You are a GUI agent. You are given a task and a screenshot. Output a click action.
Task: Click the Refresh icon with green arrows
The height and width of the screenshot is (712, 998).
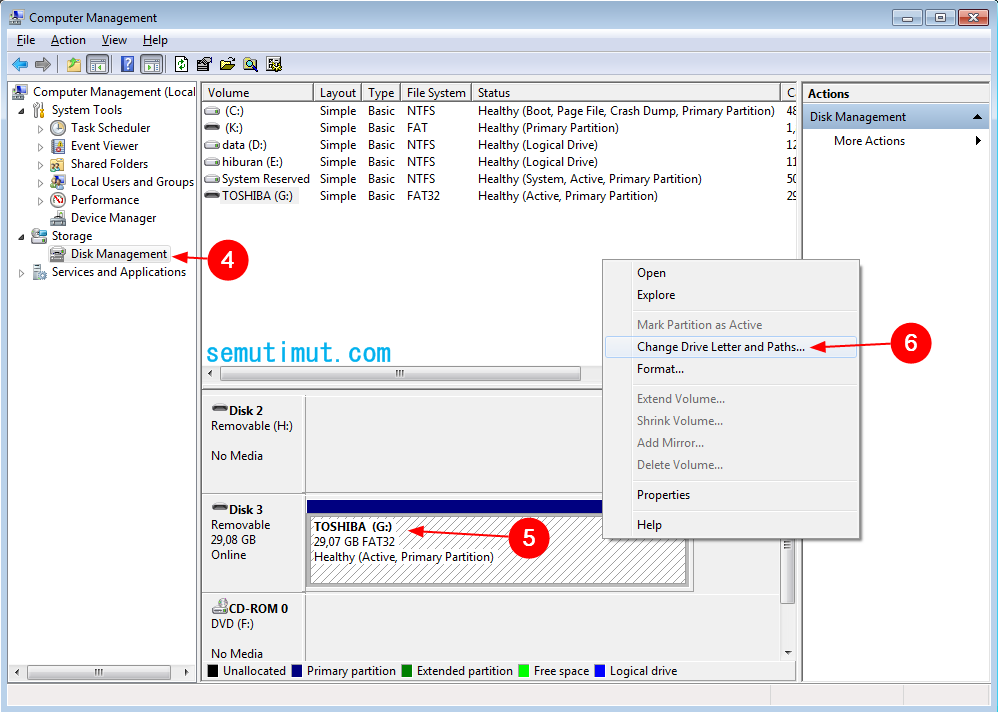181,64
